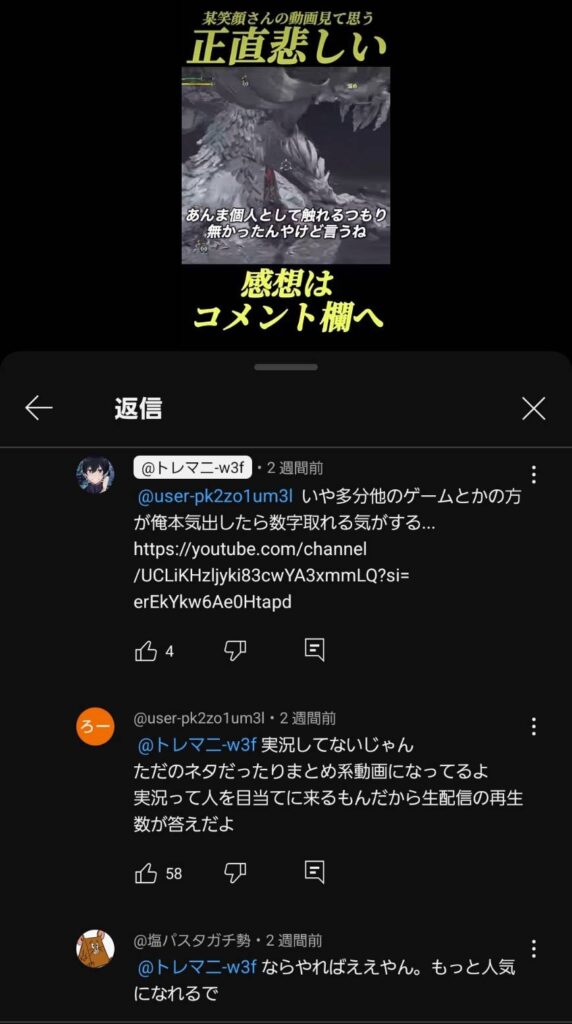Like the comment with 4 likes
Image resolution: width=572 pixels, height=1024 pixels.
(x=146, y=651)
